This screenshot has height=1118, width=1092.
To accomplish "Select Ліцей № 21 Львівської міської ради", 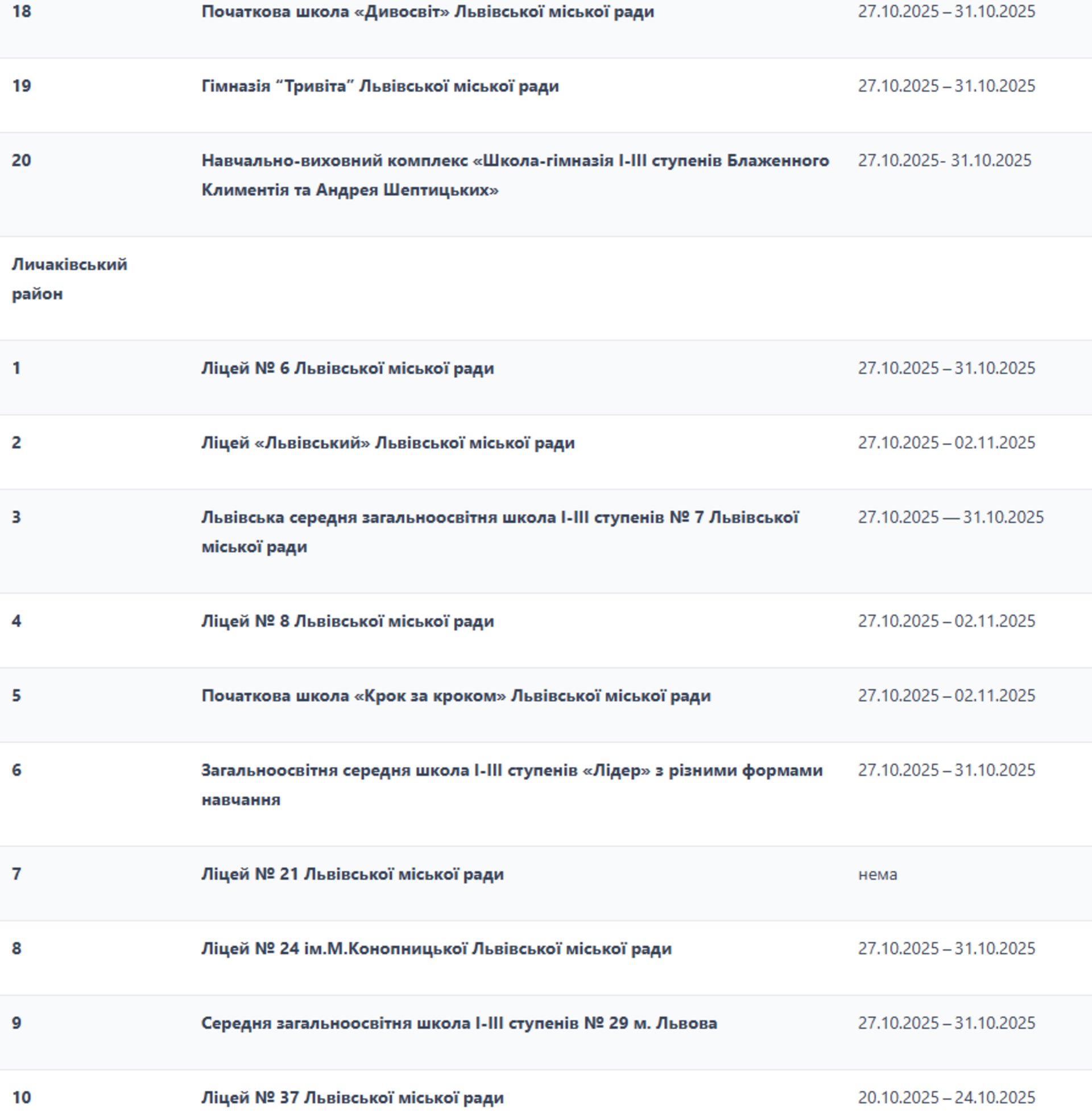I will point(352,874).
